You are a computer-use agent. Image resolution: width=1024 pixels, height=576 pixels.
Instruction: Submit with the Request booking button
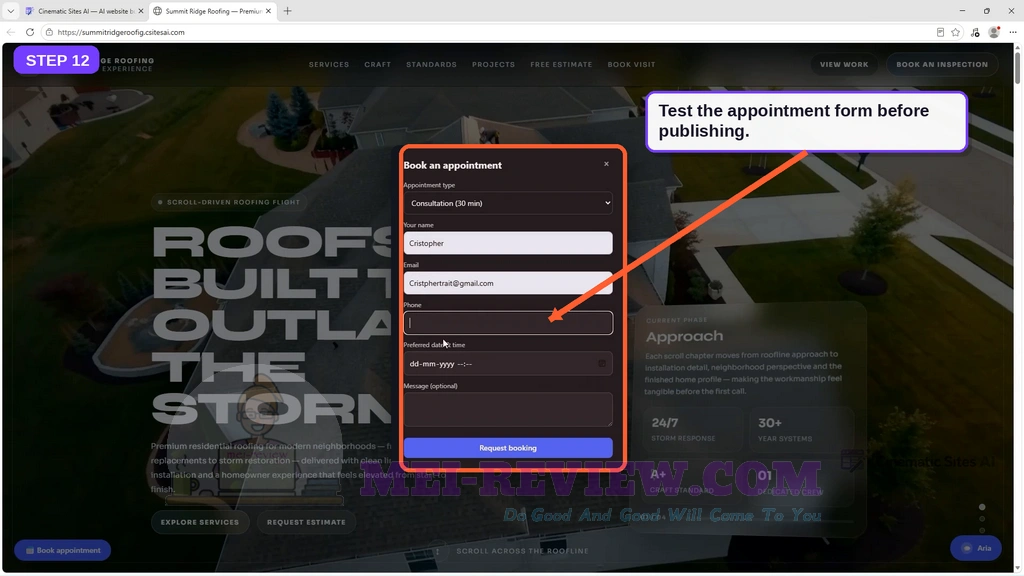tap(508, 448)
